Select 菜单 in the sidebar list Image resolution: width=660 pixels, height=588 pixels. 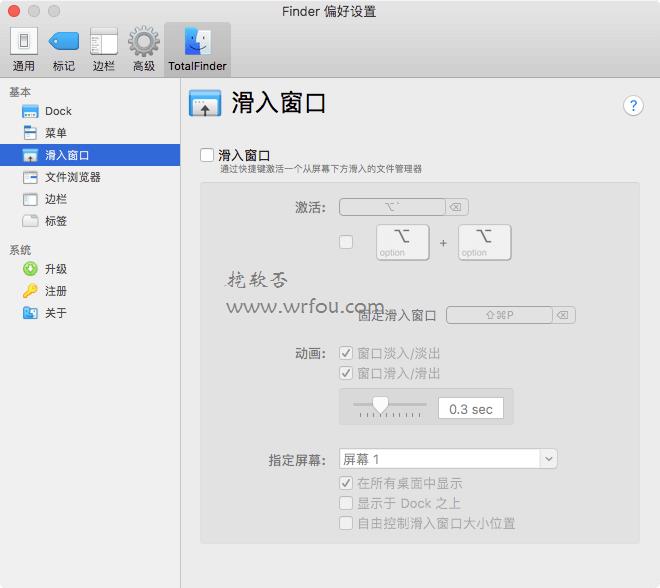pyautogui.click(x=90, y=133)
